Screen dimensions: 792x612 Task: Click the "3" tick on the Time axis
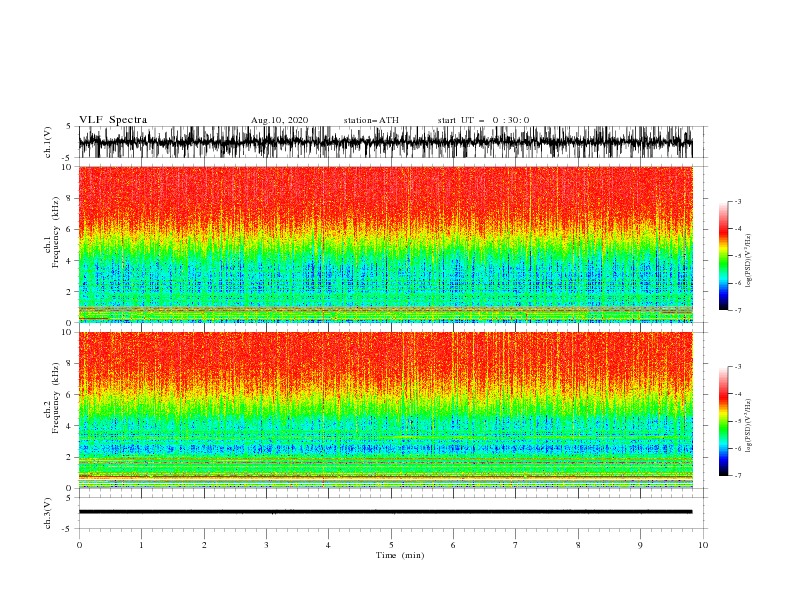coord(266,545)
